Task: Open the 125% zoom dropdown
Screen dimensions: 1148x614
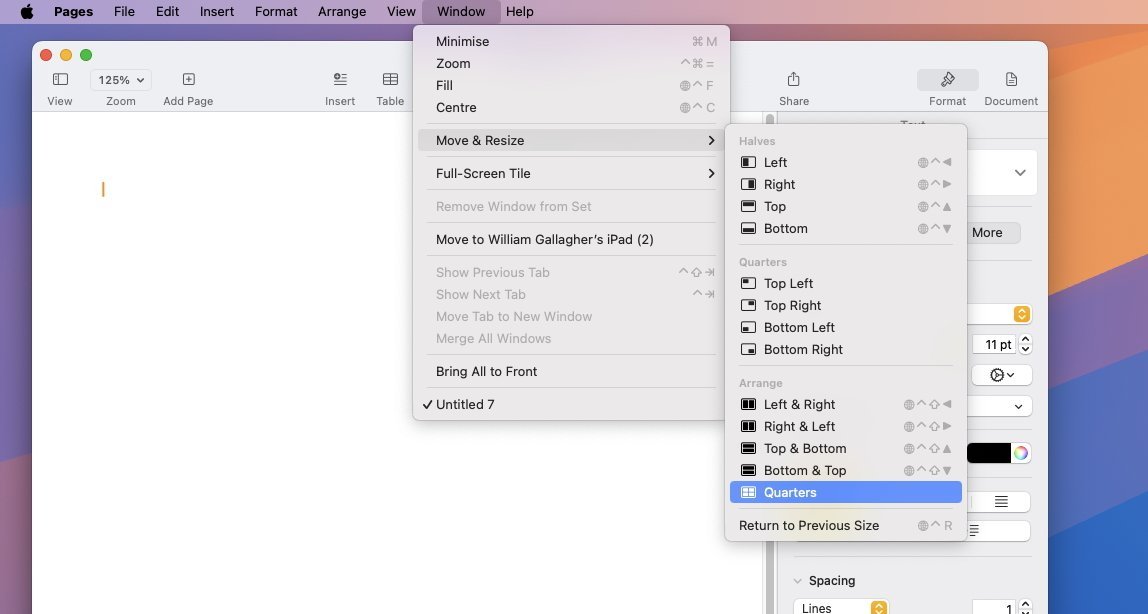Action: pyautogui.click(x=121, y=80)
